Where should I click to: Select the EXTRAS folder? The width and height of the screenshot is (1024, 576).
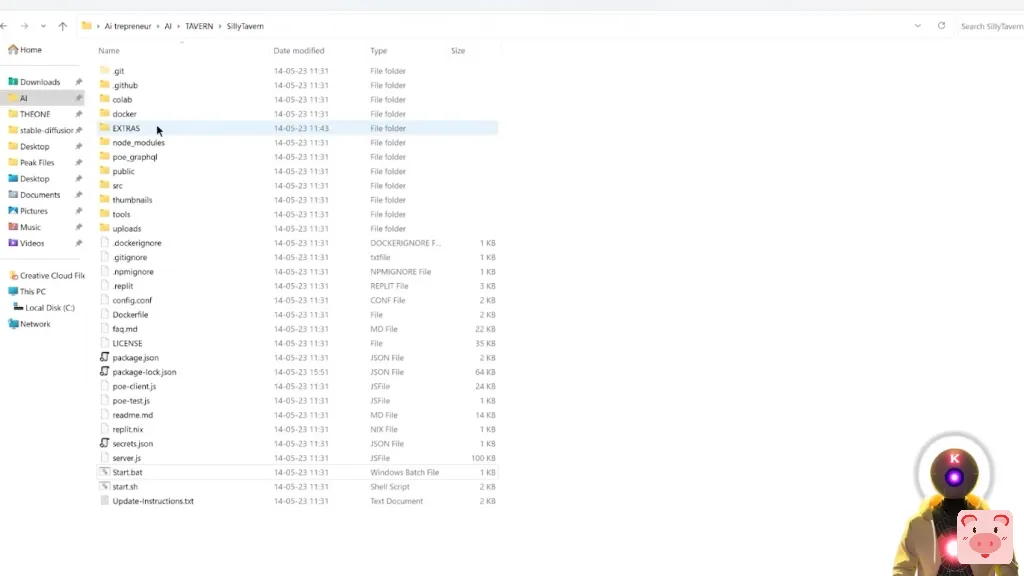tap(126, 128)
